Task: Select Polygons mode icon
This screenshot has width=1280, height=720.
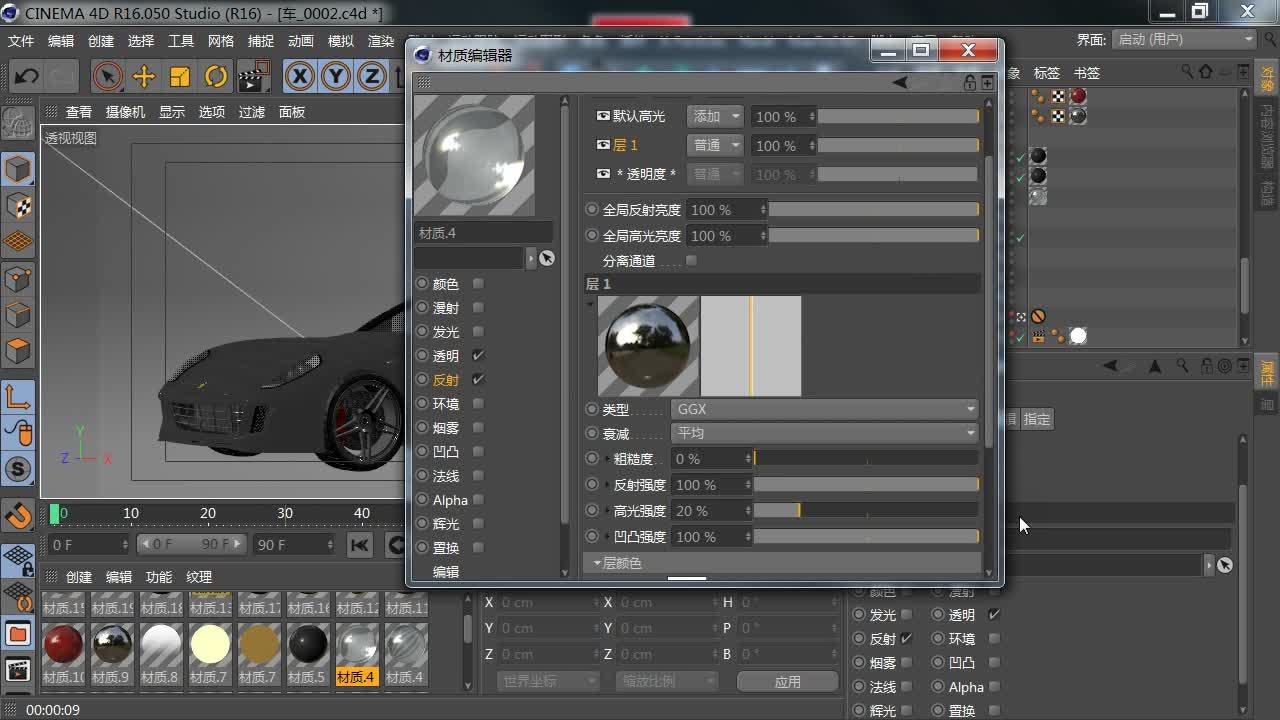Action: (x=18, y=351)
